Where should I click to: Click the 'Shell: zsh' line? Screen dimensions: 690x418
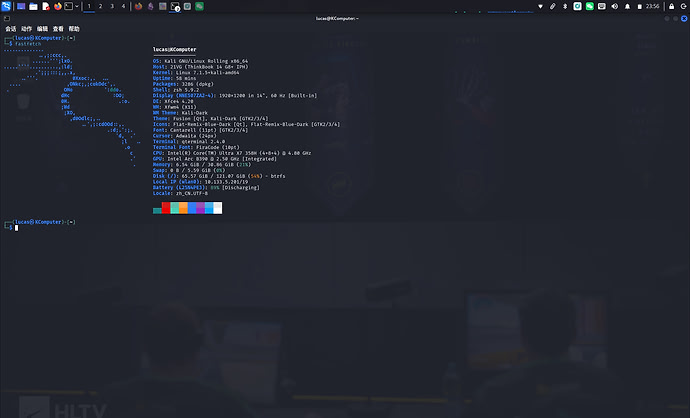pyautogui.click(x=176, y=90)
